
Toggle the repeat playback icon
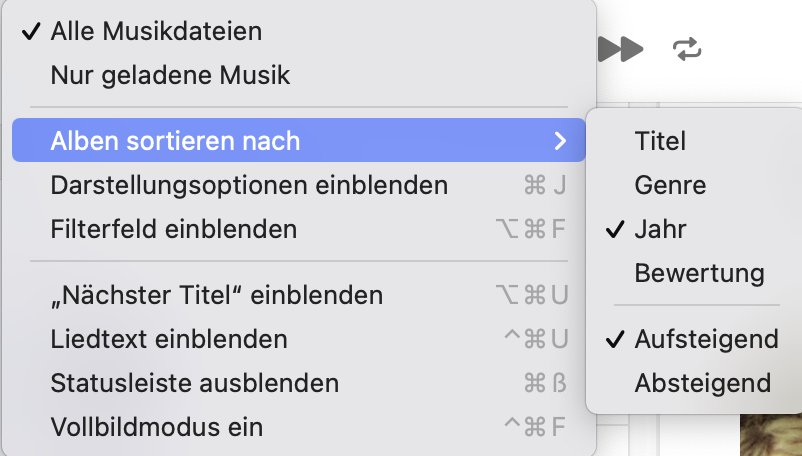688,48
